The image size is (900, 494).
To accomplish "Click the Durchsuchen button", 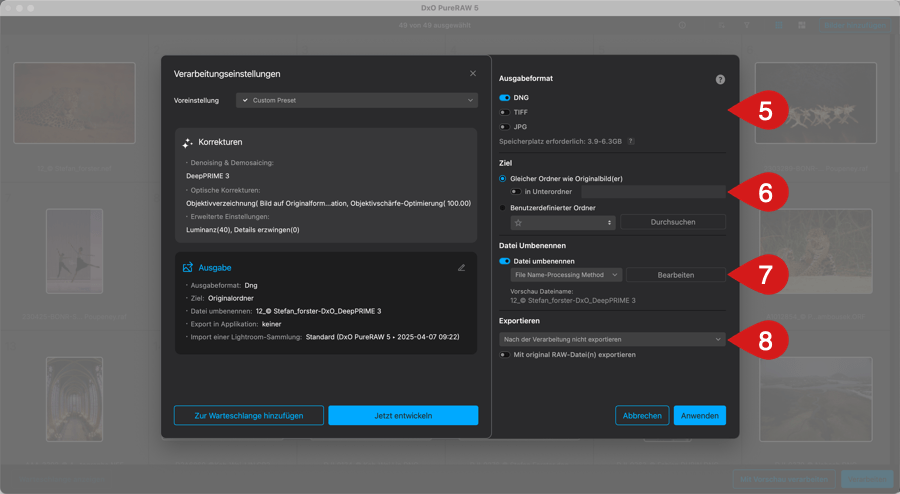I will pos(673,222).
